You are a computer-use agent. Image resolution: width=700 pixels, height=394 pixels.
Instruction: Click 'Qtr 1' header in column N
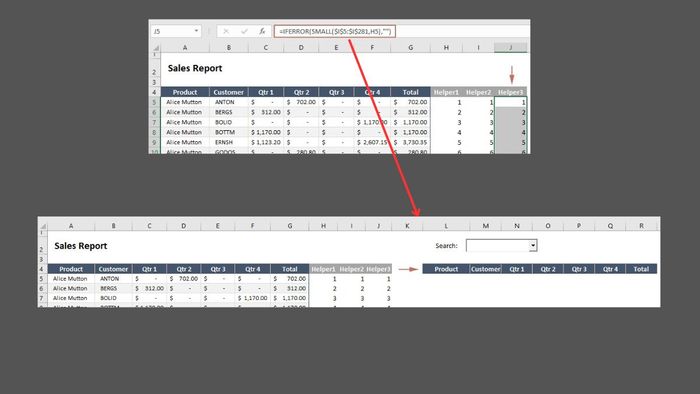[517, 269]
